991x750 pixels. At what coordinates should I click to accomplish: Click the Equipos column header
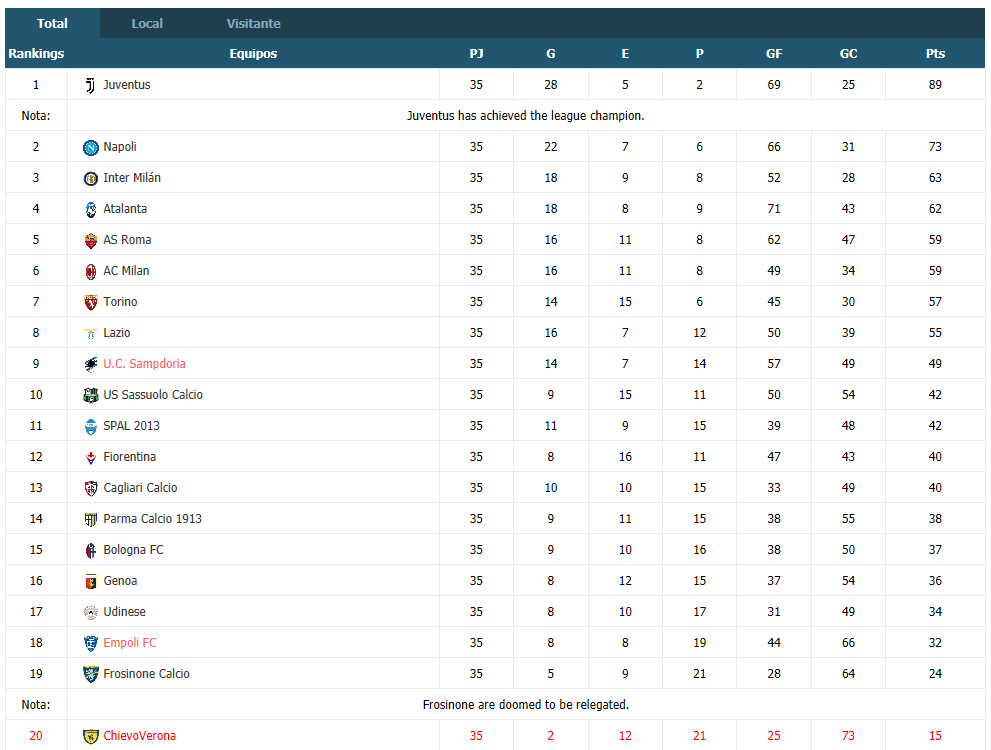(253, 53)
